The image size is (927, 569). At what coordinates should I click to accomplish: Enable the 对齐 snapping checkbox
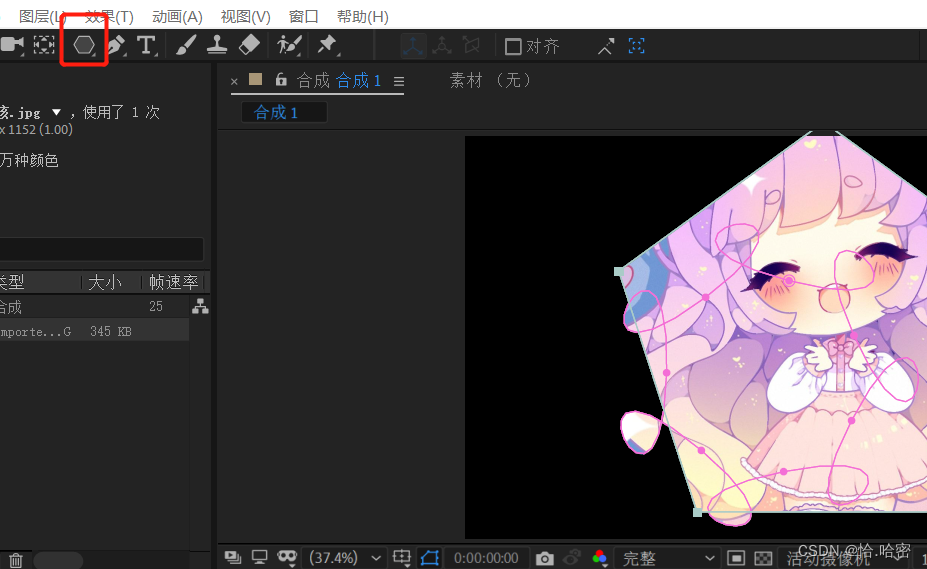(513, 46)
